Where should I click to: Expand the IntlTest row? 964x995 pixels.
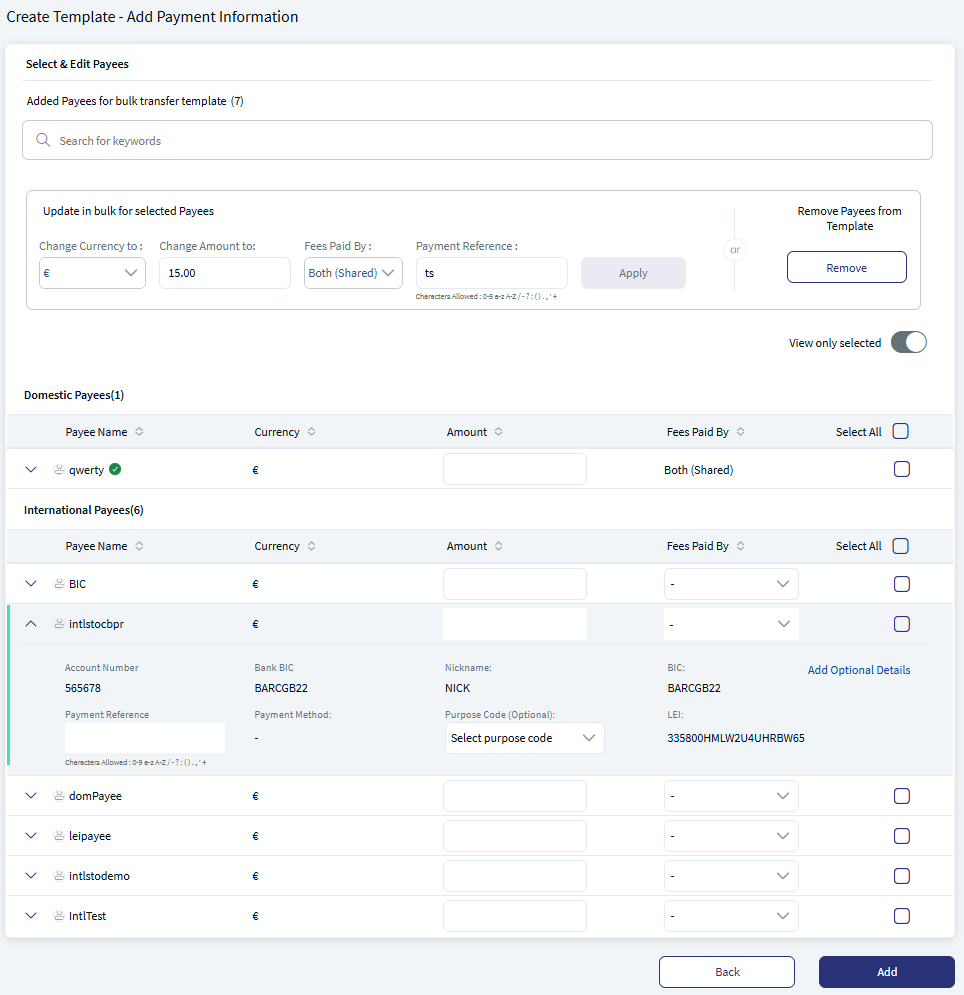pyautogui.click(x=30, y=916)
